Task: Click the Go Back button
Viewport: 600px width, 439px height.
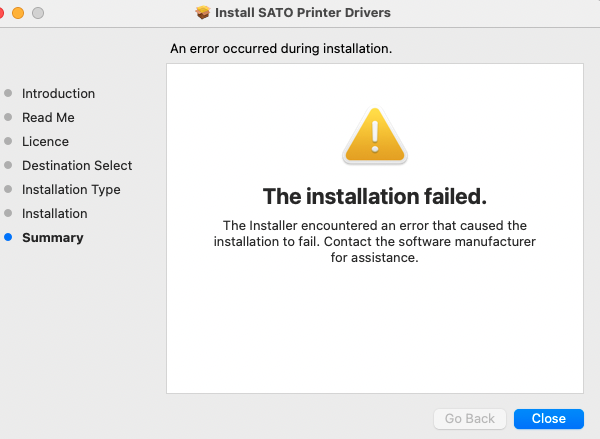Action: point(470,419)
